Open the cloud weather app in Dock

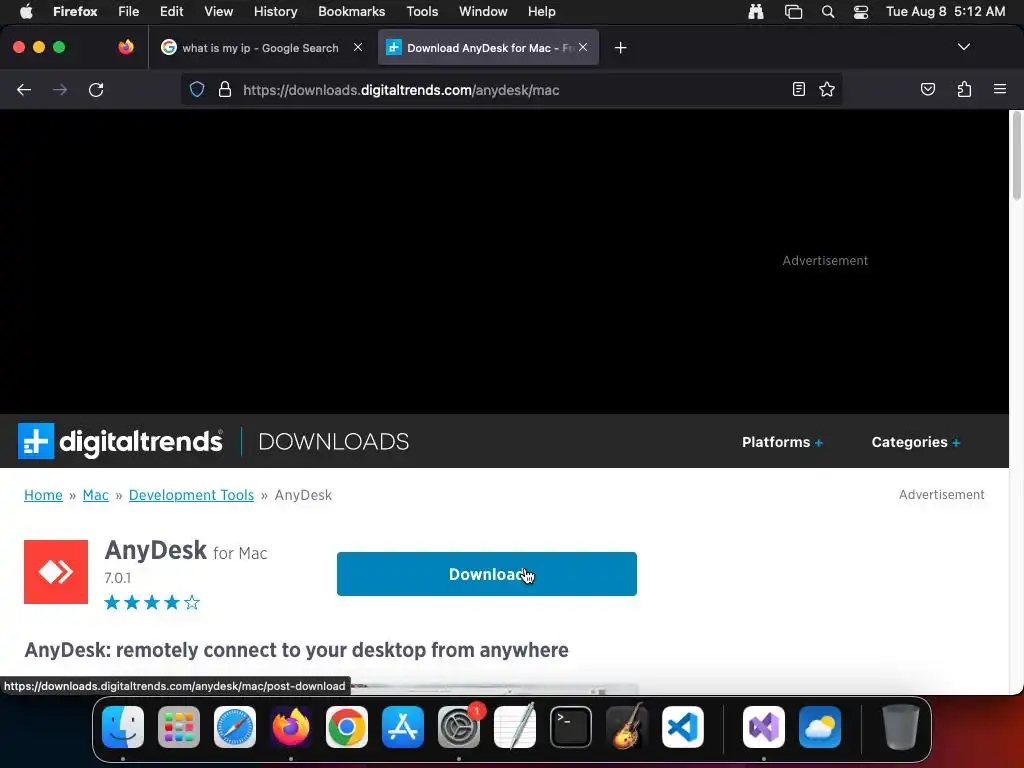tap(820, 727)
